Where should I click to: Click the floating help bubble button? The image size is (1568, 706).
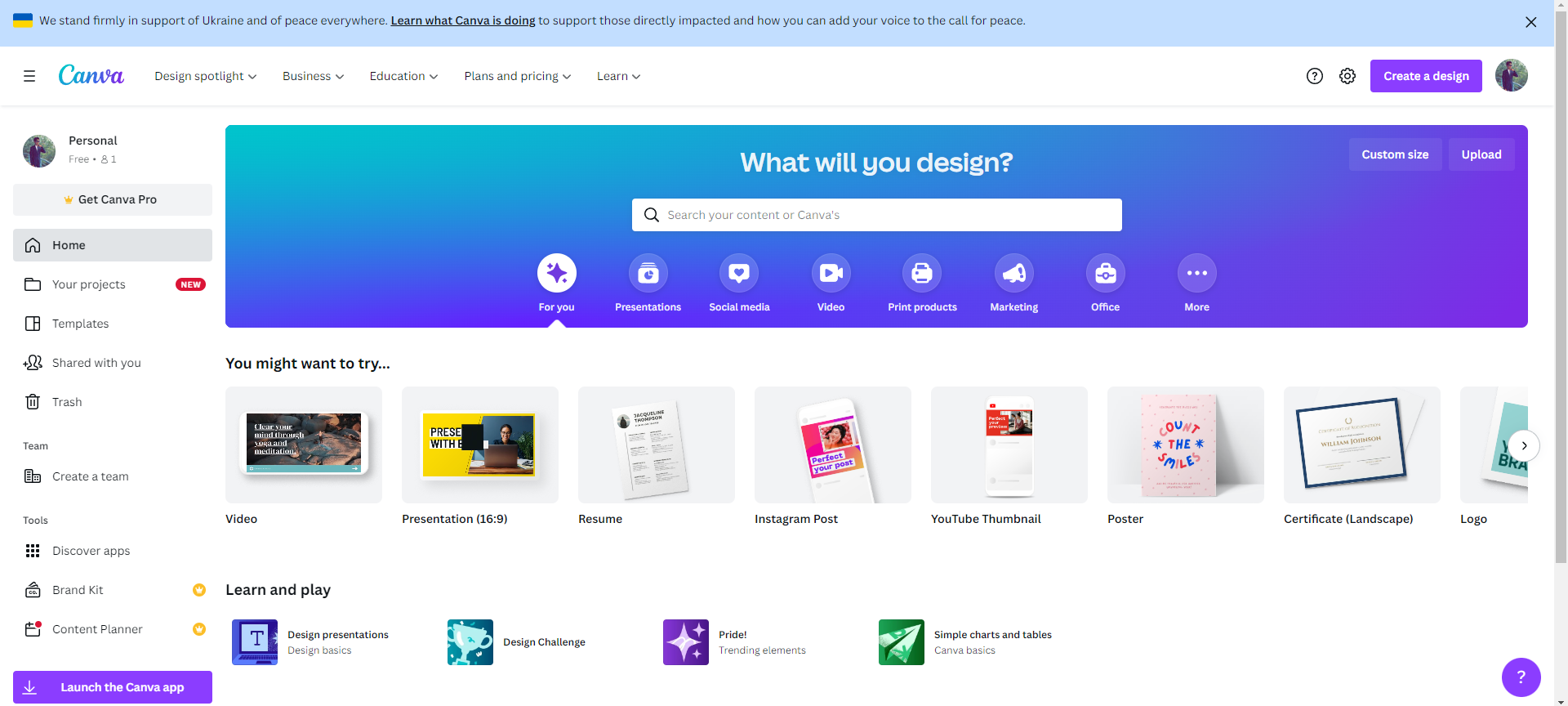(1521, 677)
